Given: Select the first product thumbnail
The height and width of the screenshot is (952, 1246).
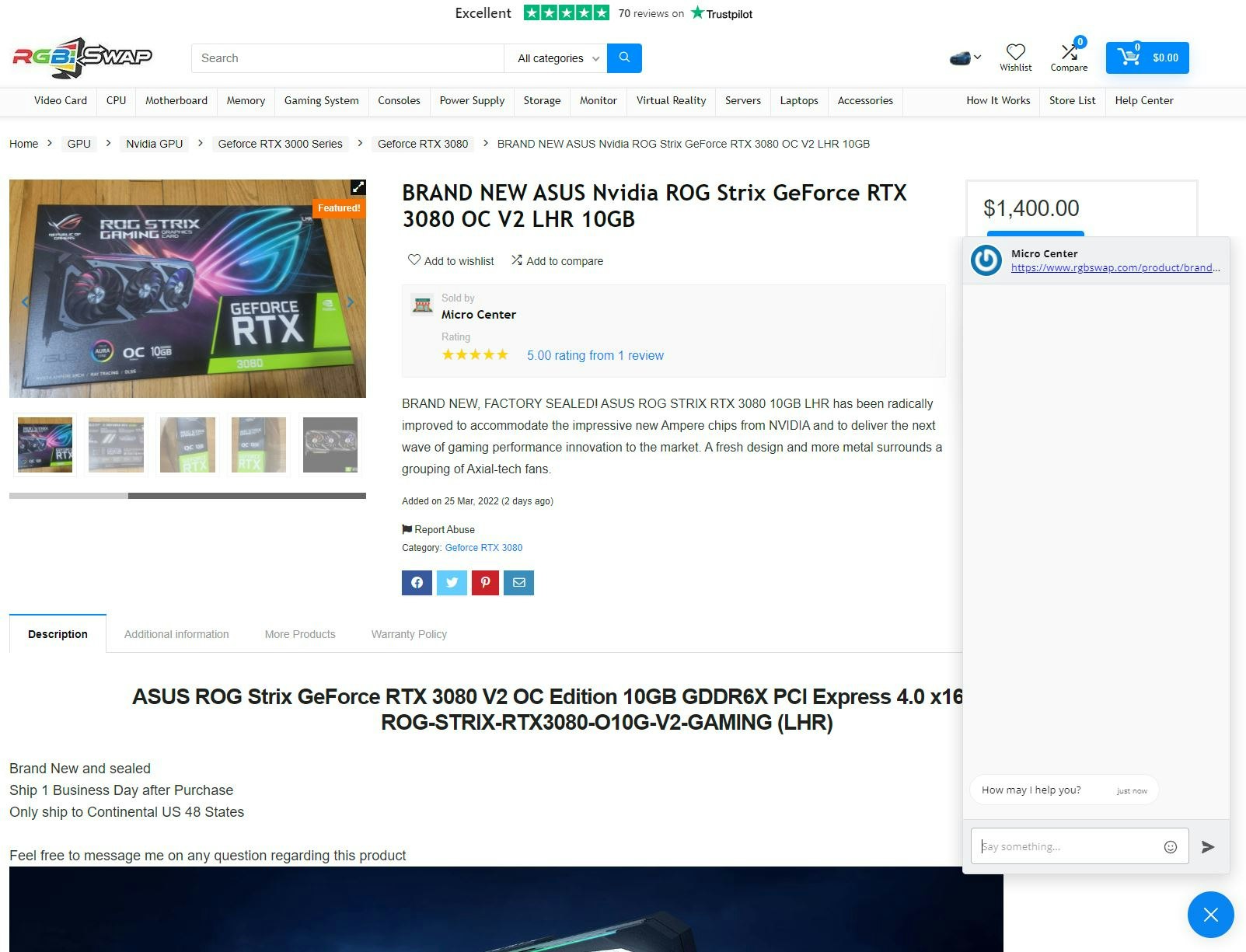Looking at the screenshot, I should [x=45, y=445].
